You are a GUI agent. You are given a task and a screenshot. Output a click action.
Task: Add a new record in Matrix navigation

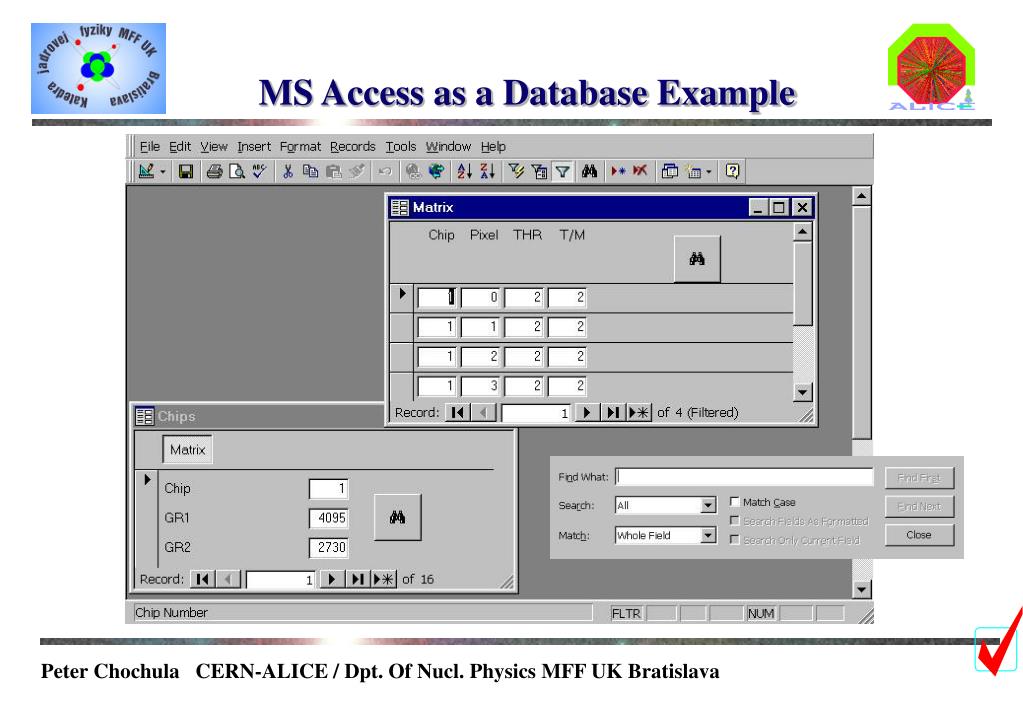point(639,412)
